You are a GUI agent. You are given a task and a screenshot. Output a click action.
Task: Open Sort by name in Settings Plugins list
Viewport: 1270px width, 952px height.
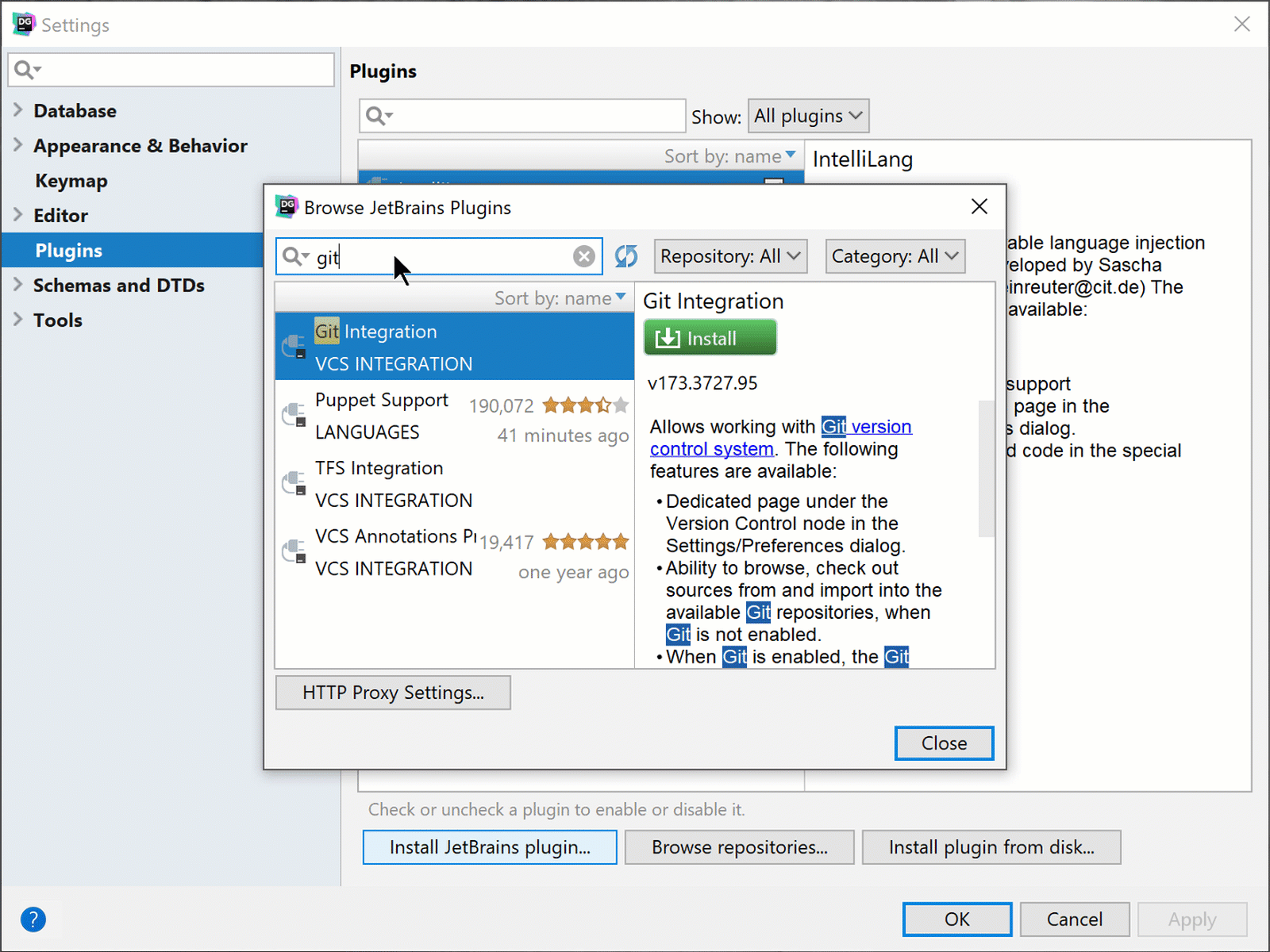coord(730,156)
